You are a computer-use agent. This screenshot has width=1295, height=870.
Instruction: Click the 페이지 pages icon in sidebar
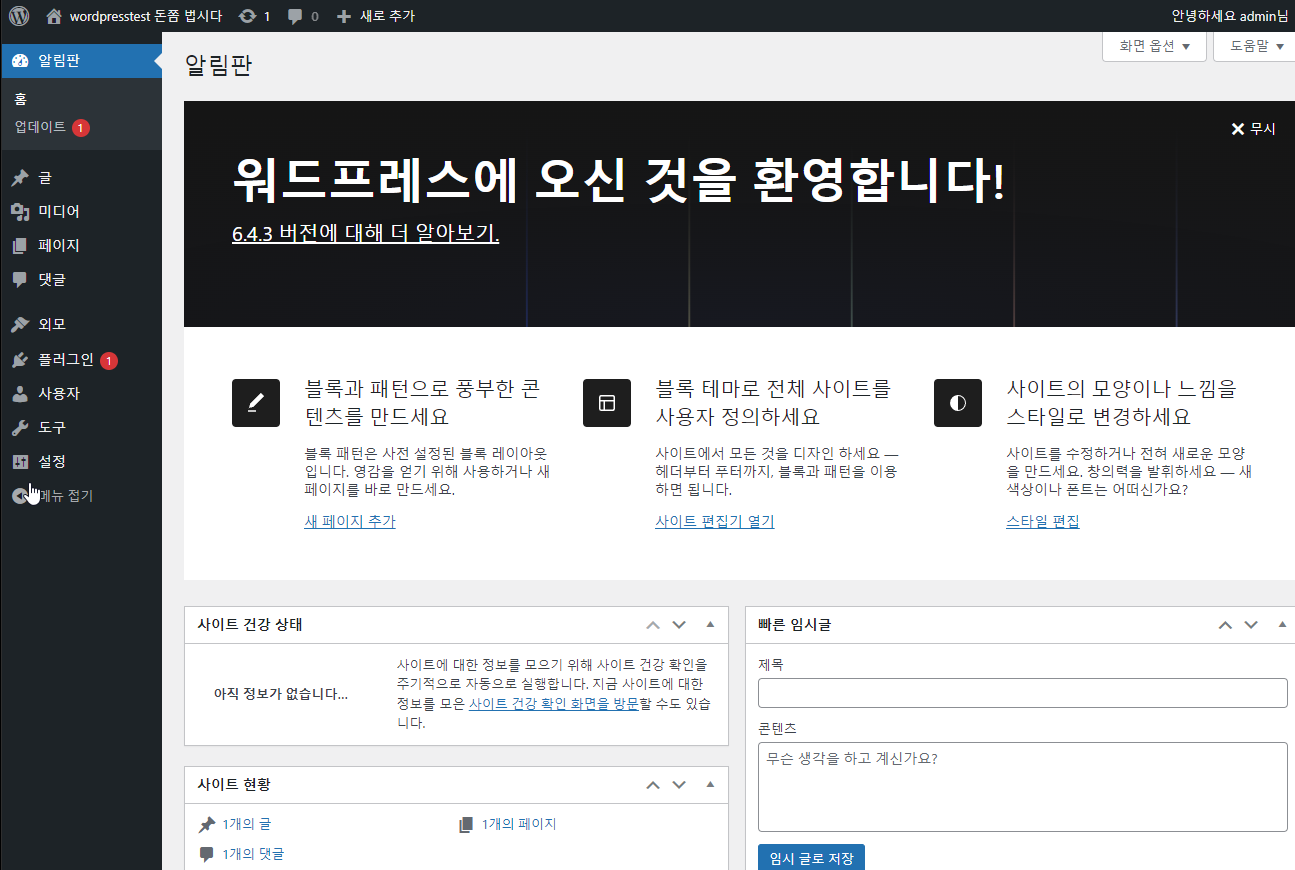(x=19, y=246)
